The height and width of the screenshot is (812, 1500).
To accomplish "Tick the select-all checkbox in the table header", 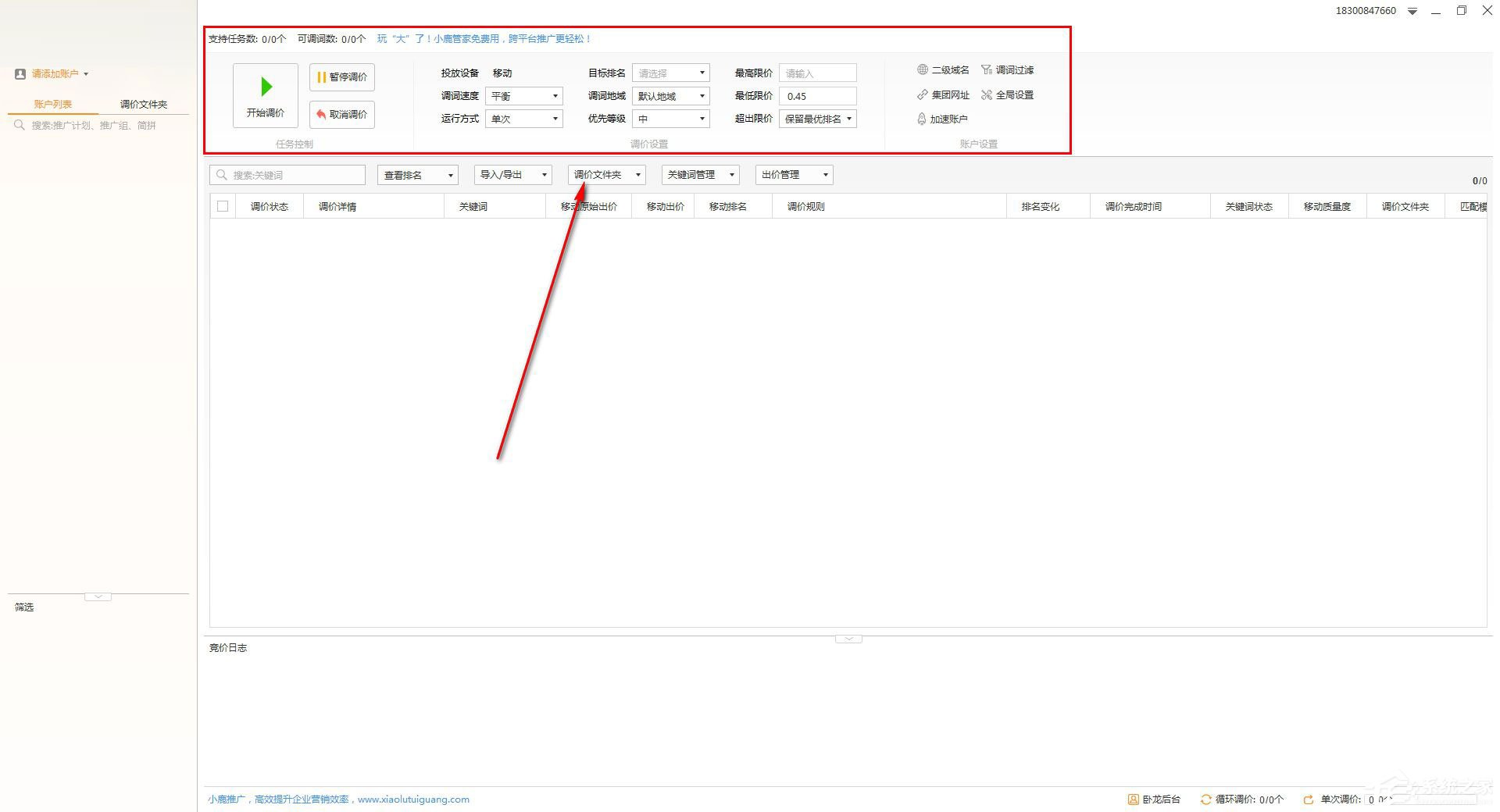I will coord(223,206).
